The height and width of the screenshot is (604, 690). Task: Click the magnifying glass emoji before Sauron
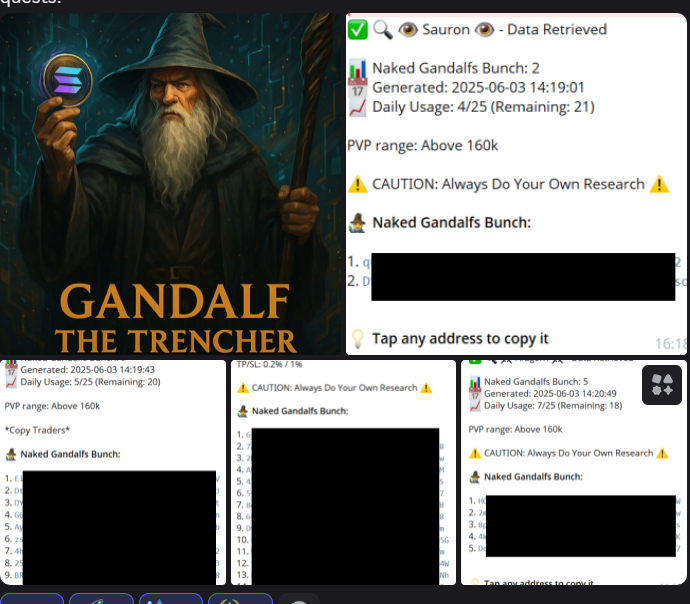(x=382, y=29)
